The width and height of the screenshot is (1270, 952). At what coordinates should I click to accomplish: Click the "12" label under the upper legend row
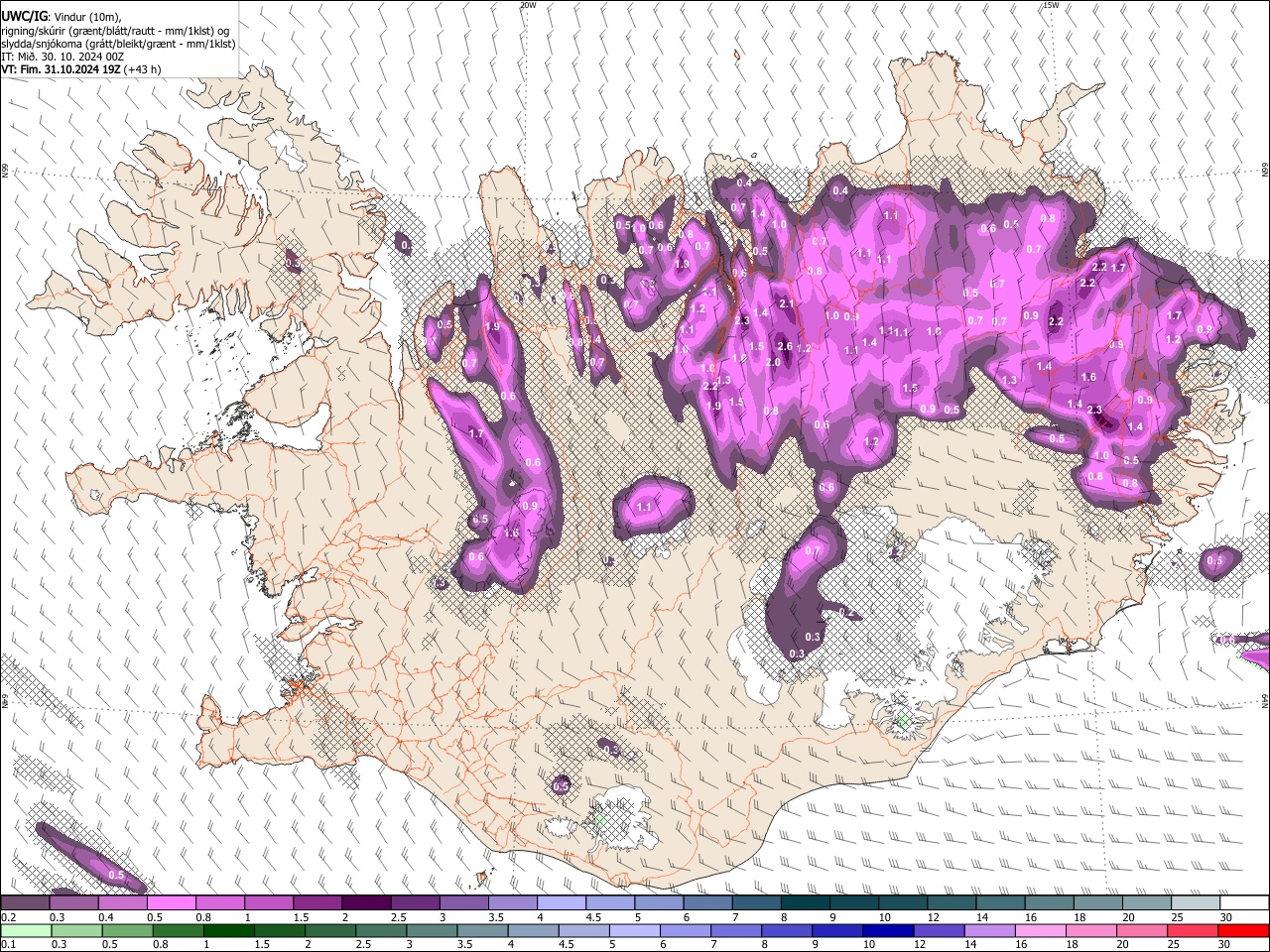click(933, 917)
